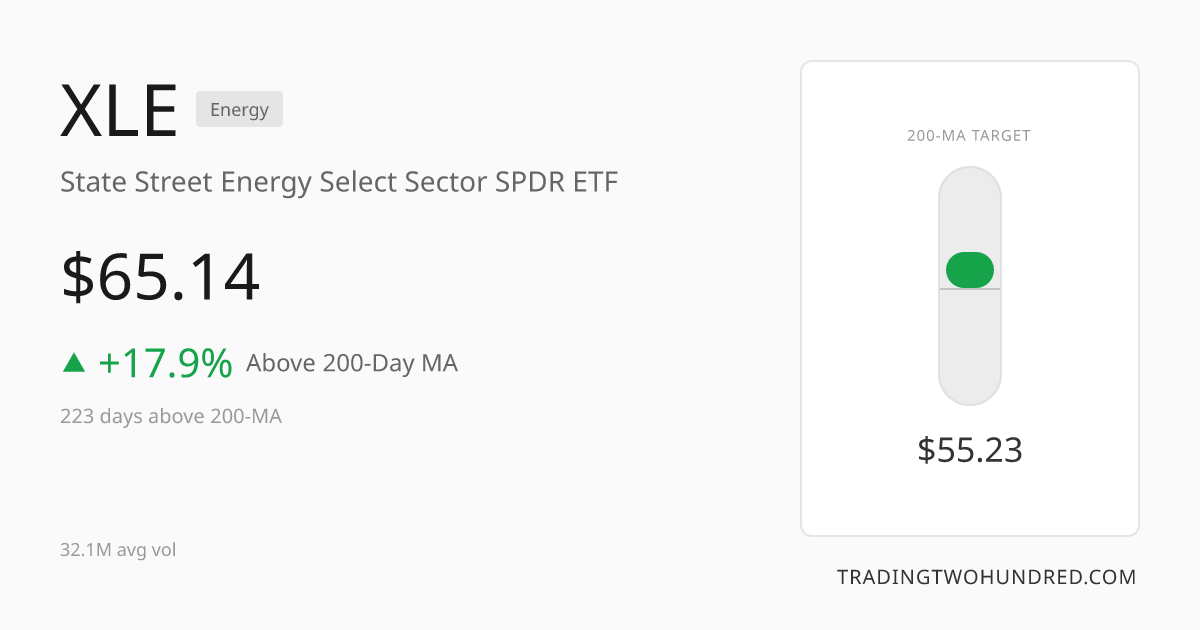The height and width of the screenshot is (630, 1200).
Task: Click the Above 200-Day MA label
Action: point(352,363)
